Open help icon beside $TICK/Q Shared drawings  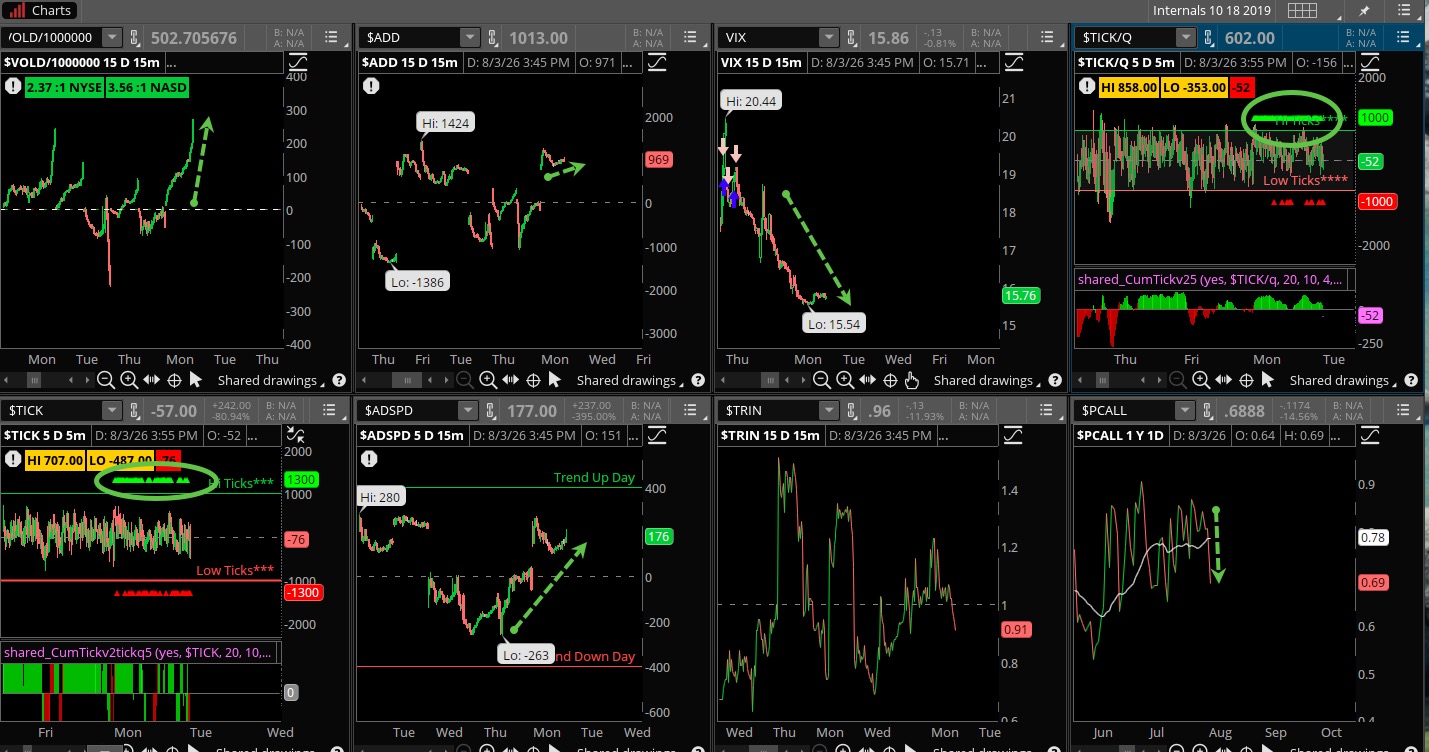coord(1411,380)
